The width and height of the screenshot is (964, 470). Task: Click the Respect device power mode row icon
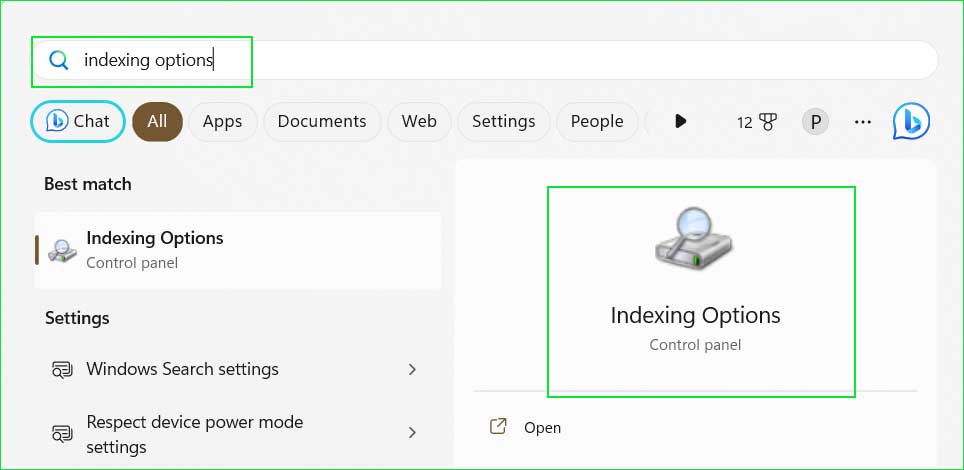coord(63,434)
